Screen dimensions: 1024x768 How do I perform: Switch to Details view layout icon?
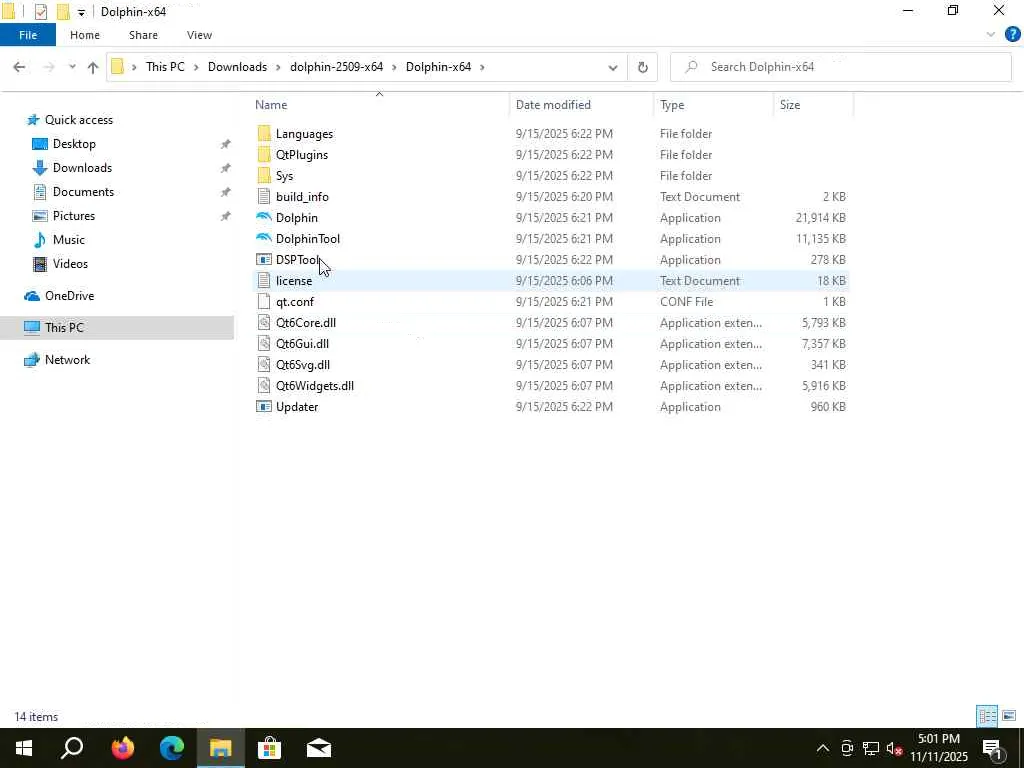click(987, 716)
